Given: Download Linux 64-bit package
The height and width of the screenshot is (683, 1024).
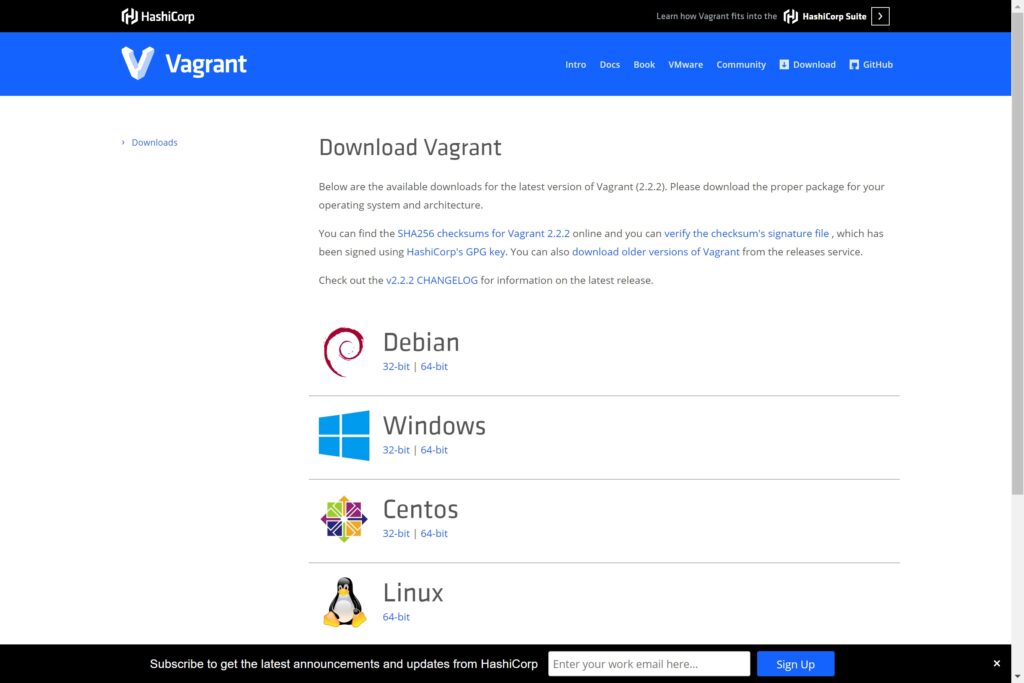Looking at the screenshot, I should 396,617.
